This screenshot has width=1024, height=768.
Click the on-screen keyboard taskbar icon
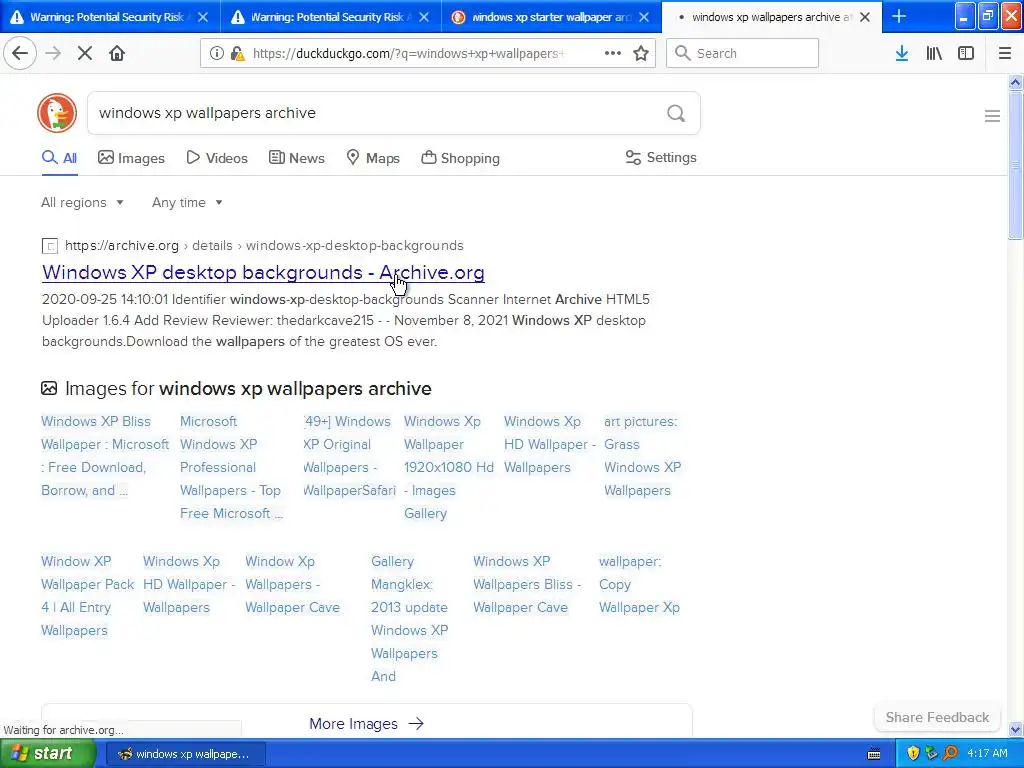[874, 754]
